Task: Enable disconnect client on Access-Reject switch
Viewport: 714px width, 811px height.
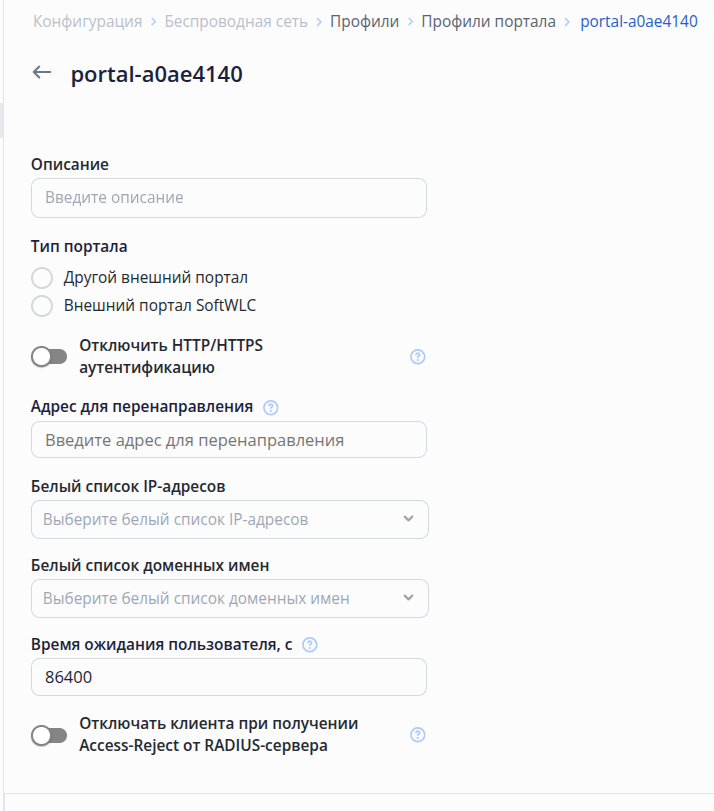Action: pyautogui.click(x=49, y=736)
